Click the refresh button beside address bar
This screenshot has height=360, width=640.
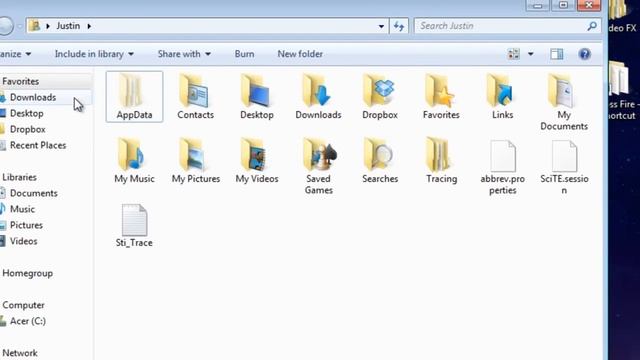tap(399, 26)
